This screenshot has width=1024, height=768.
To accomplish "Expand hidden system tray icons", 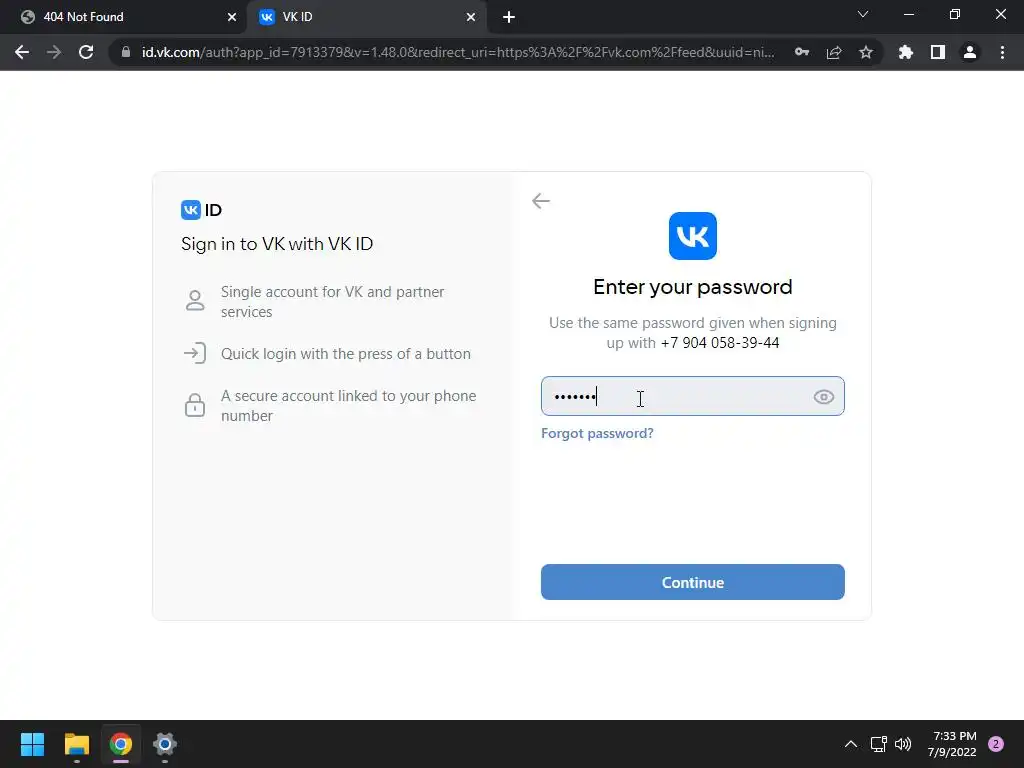I will tap(850, 744).
